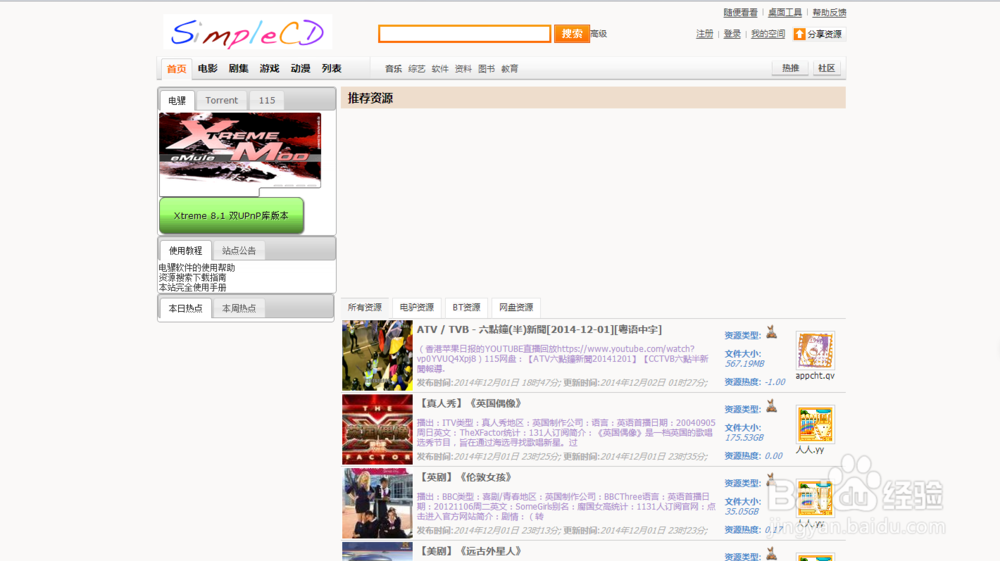Image resolution: width=1000 pixels, height=561 pixels.
Task: Open the ATV / TVB news thumbnail
Action: click(x=377, y=355)
